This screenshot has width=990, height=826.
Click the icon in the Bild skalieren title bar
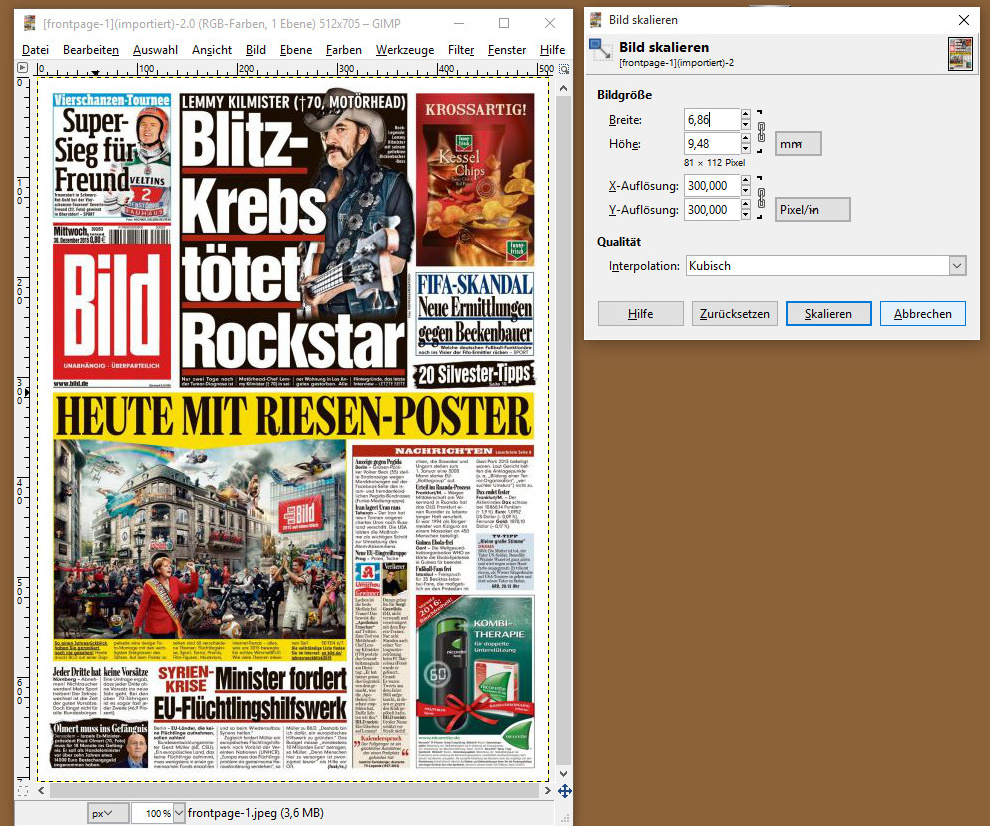(596, 20)
